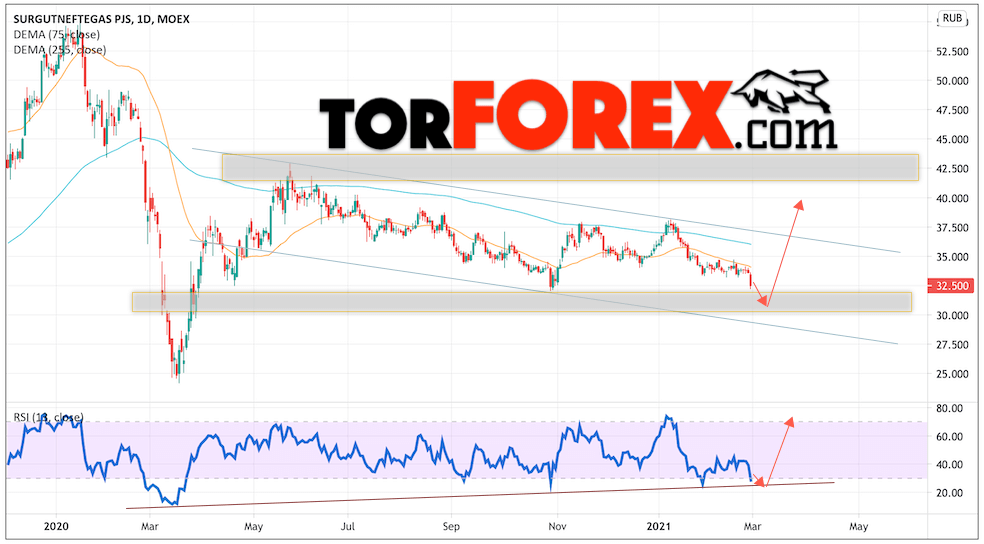The width and height of the screenshot is (984, 544).
Task: Click the 2020 time axis label
Action: coord(55,527)
